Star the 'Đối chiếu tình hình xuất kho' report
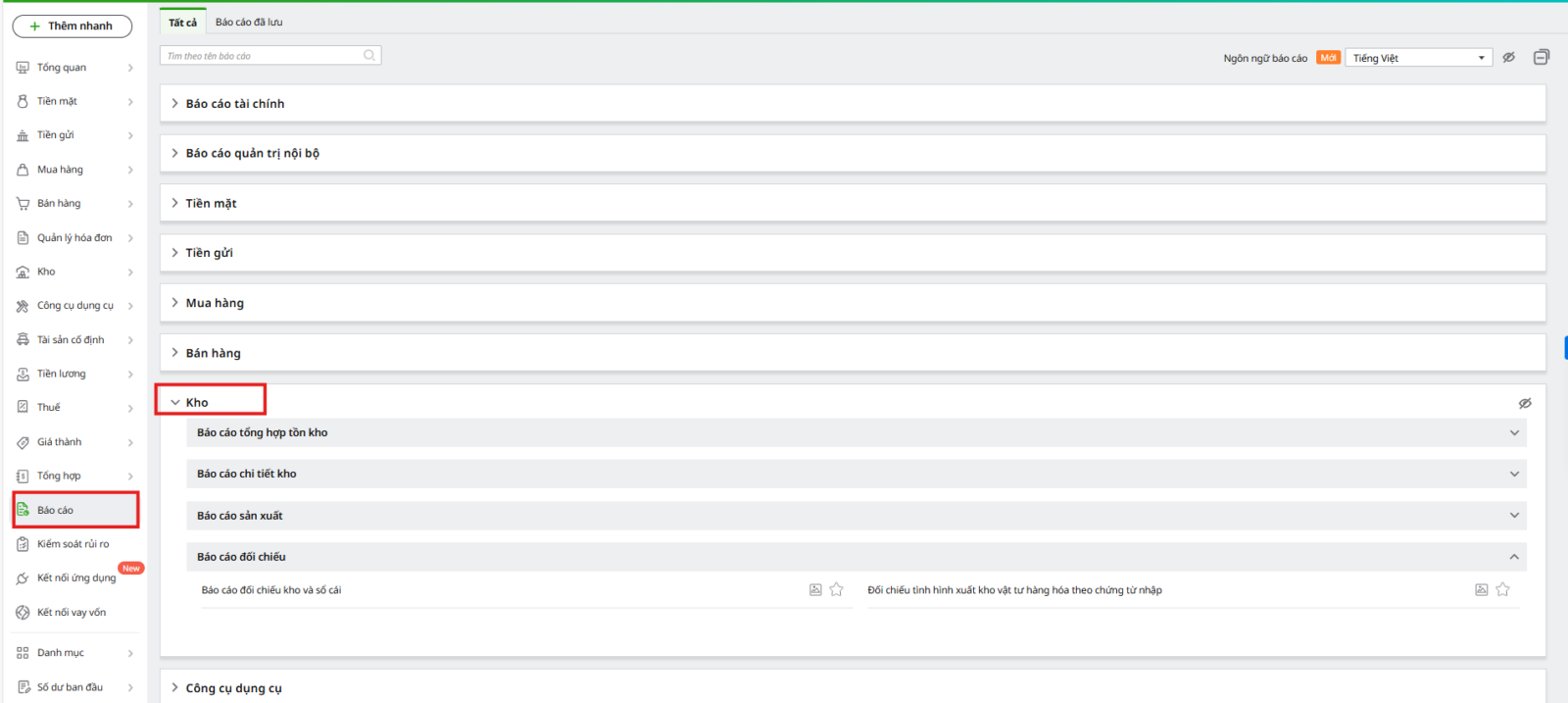Viewport: 1568px width, 703px height. click(1502, 590)
